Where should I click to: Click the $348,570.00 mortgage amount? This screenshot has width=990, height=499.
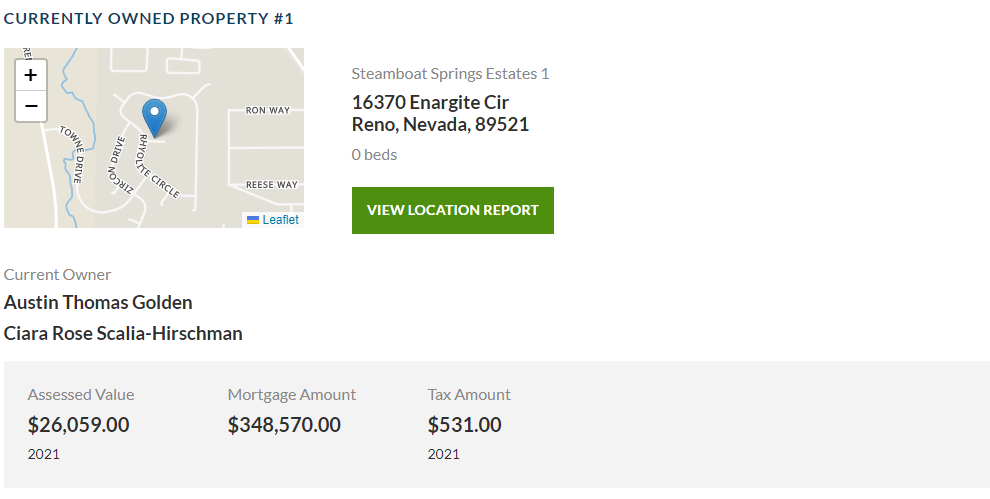click(x=284, y=424)
